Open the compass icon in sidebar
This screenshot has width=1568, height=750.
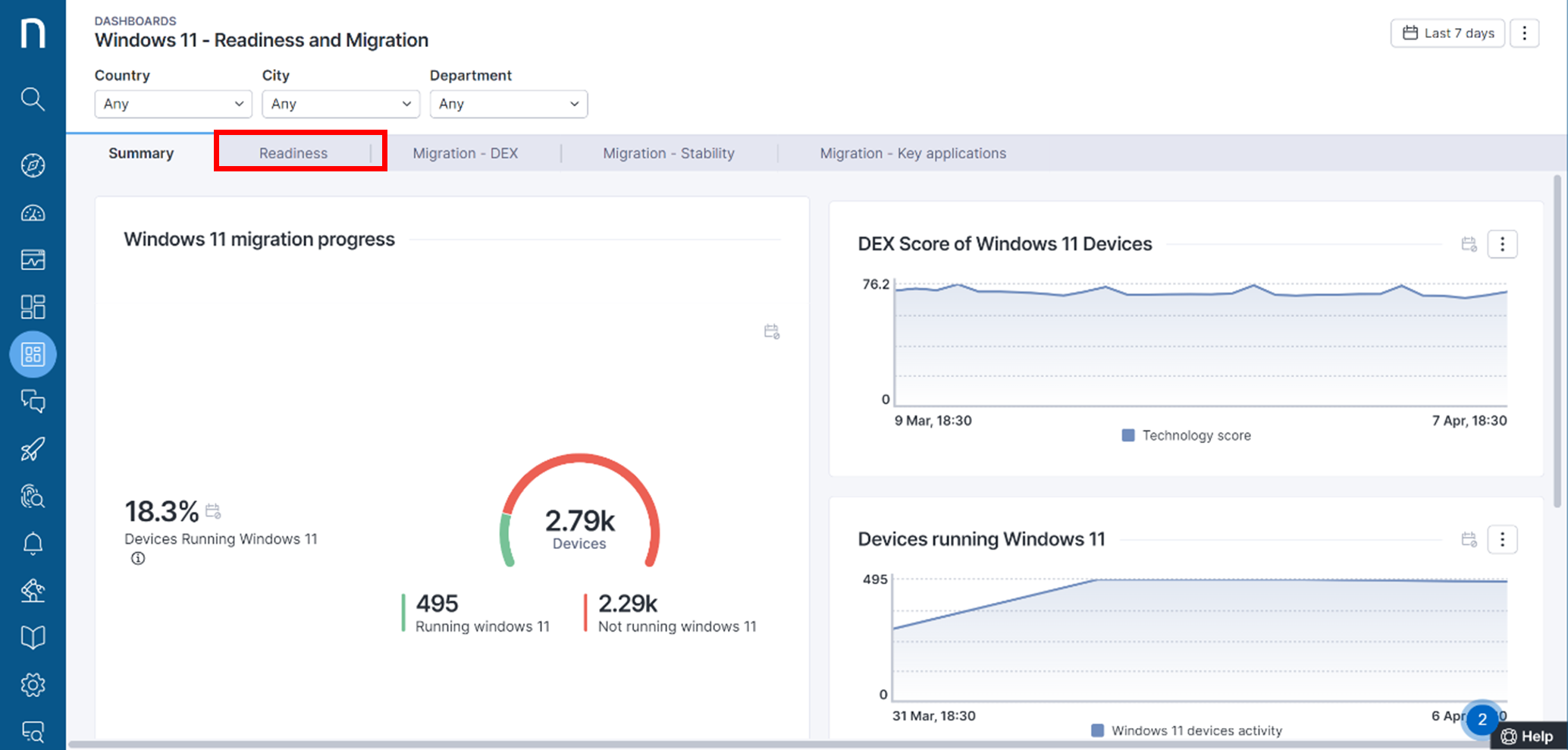(33, 165)
